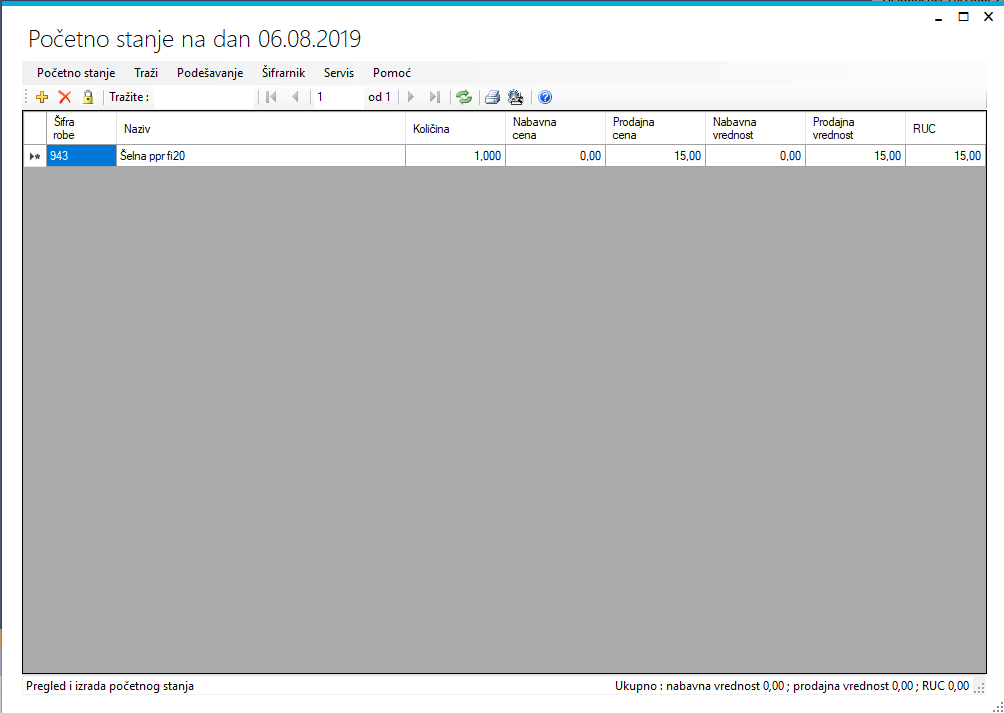Open the Podešavanje menu

[210, 73]
